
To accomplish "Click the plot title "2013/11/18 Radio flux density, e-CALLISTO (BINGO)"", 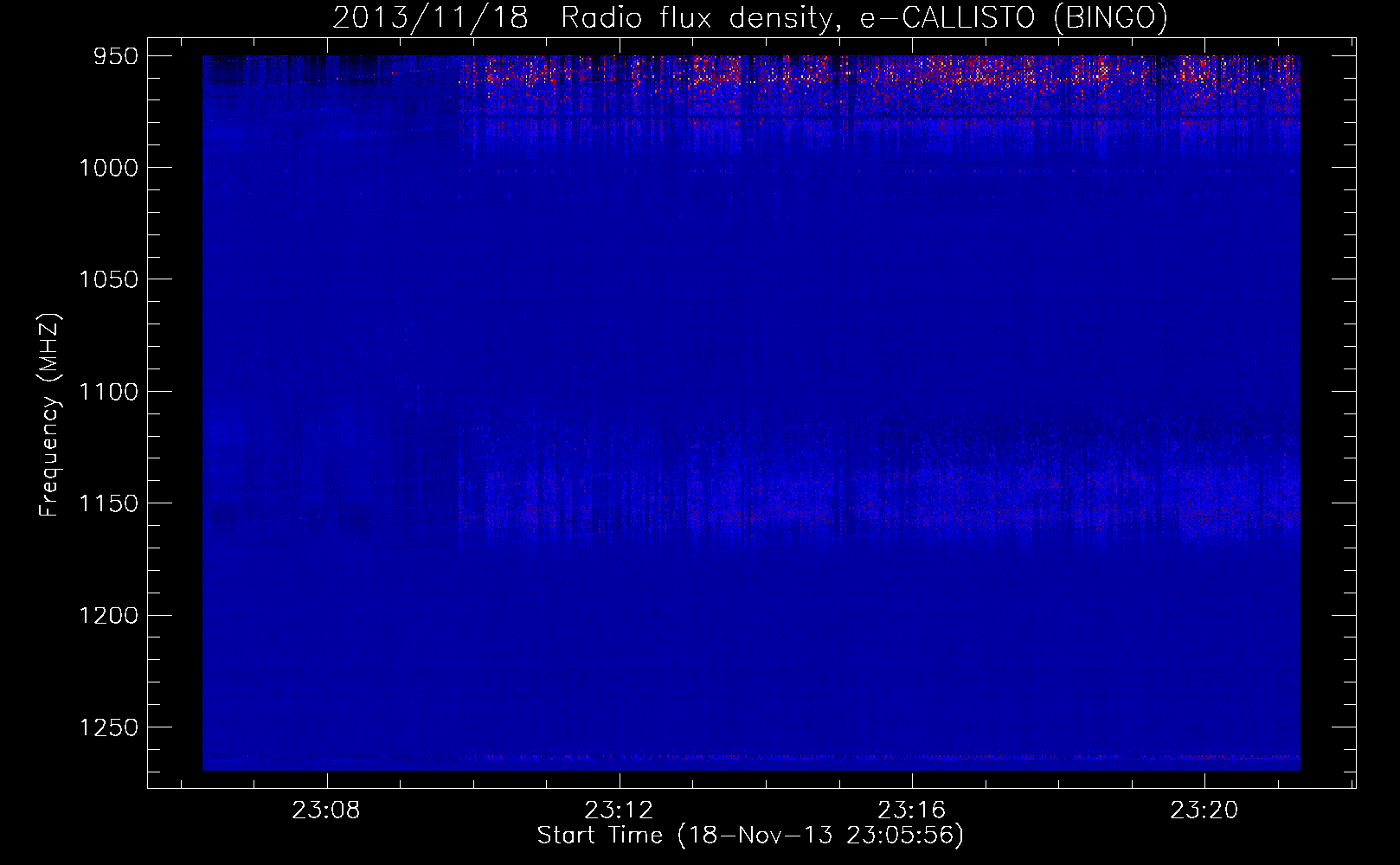I will click(x=750, y=18).
